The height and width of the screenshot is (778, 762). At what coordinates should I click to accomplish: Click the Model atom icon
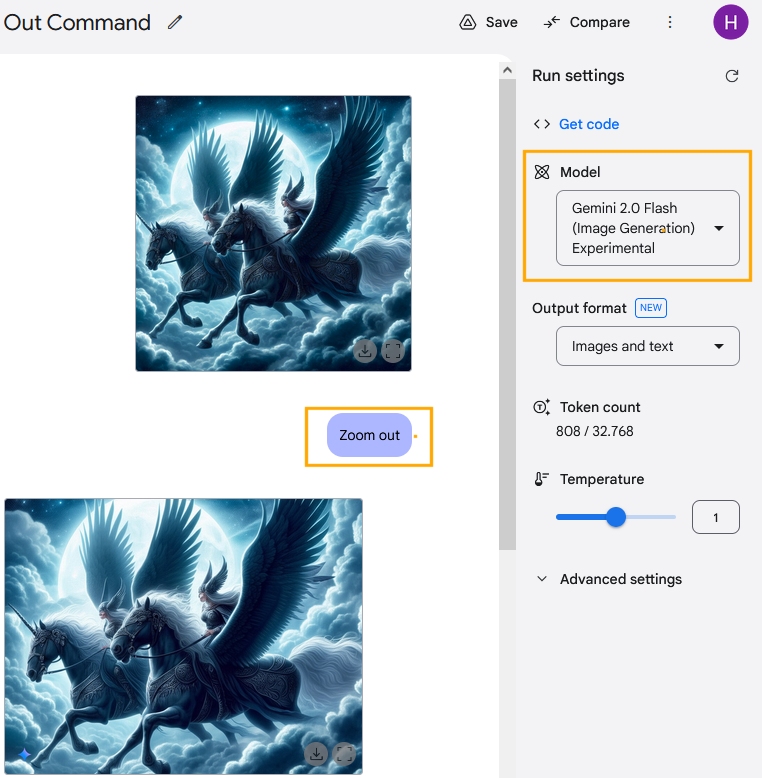coord(542,172)
